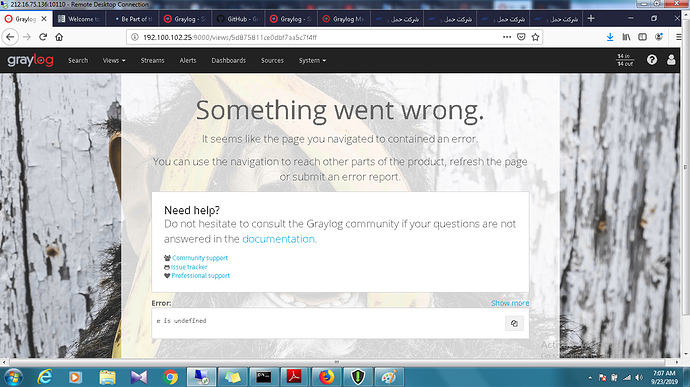Open the Sticky Notes taskbar button
The width and height of the screenshot is (690, 387).
(x=232, y=377)
